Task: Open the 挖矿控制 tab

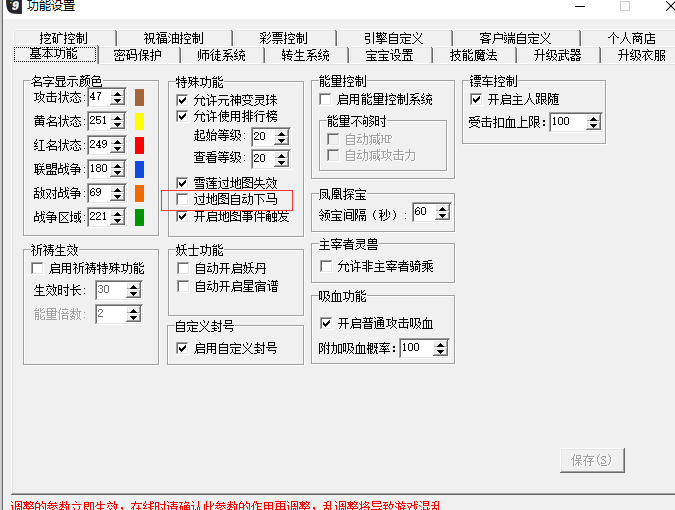Action: pyautogui.click(x=65, y=38)
